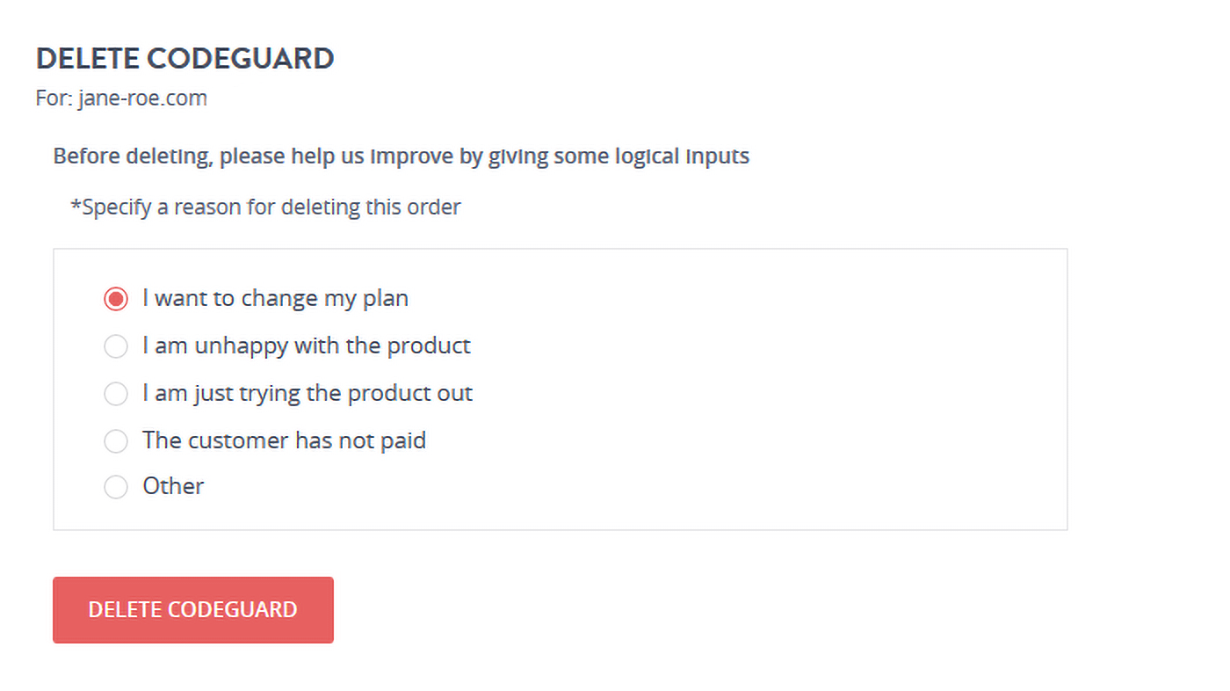The width and height of the screenshot is (1230, 691).
Task: Select the 'I want to change my plan' radio button
Action: [x=116, y=299]
